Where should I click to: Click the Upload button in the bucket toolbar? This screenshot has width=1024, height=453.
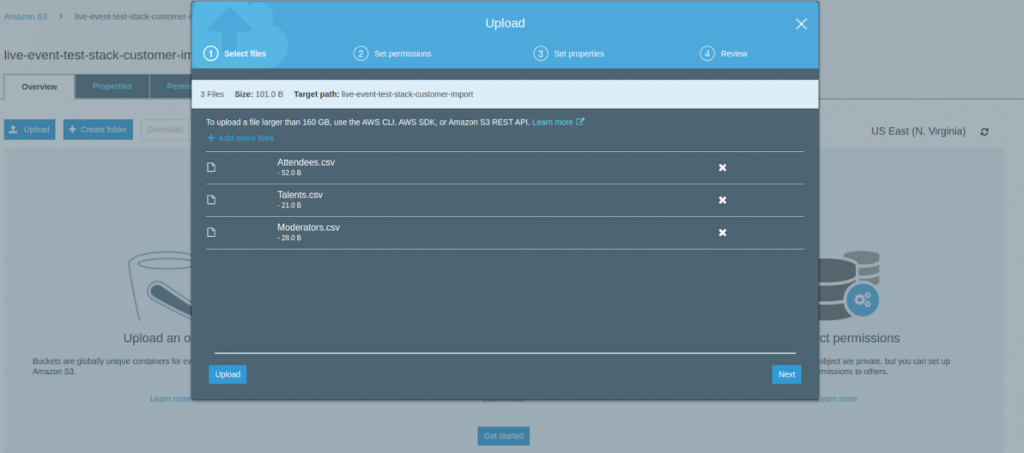coord(29,129)
